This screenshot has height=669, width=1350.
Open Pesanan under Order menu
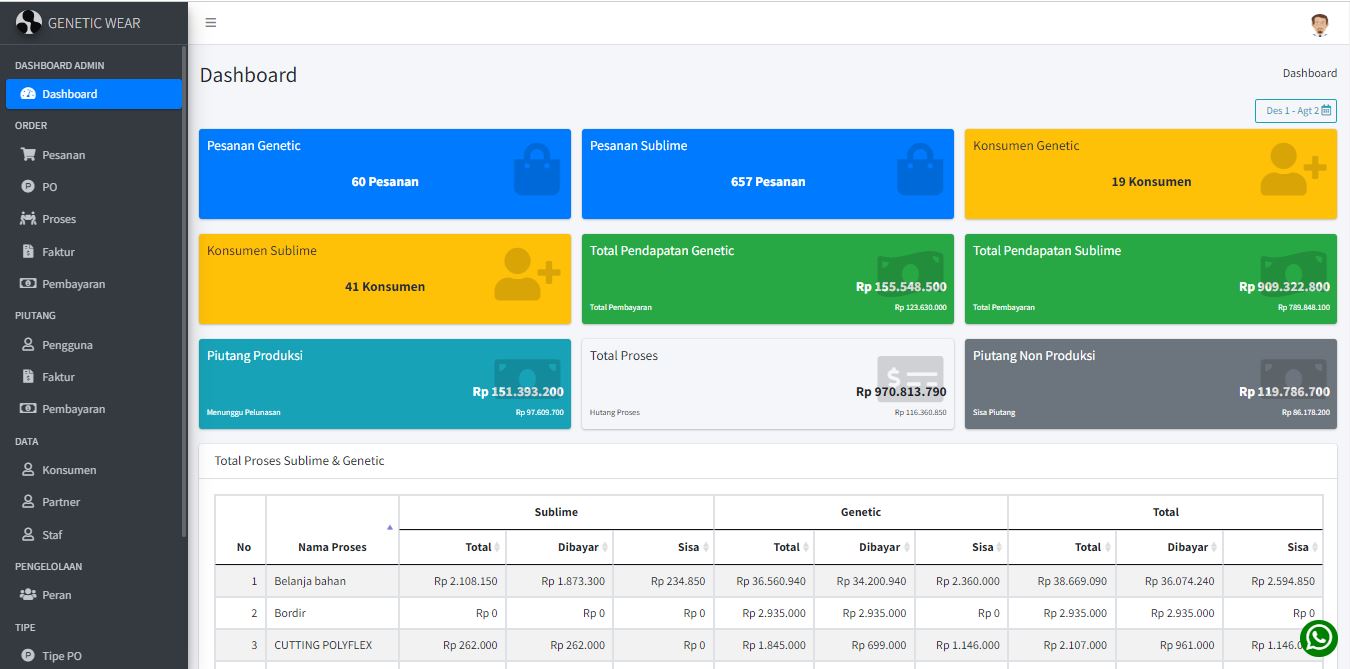[63, 155]
